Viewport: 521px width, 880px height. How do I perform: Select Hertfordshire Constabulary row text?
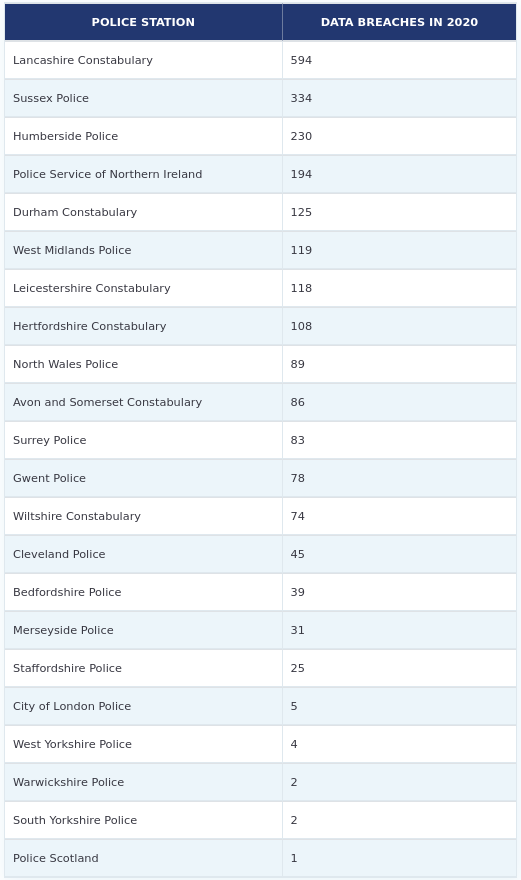pyautogui.click(x=90, y=326)
